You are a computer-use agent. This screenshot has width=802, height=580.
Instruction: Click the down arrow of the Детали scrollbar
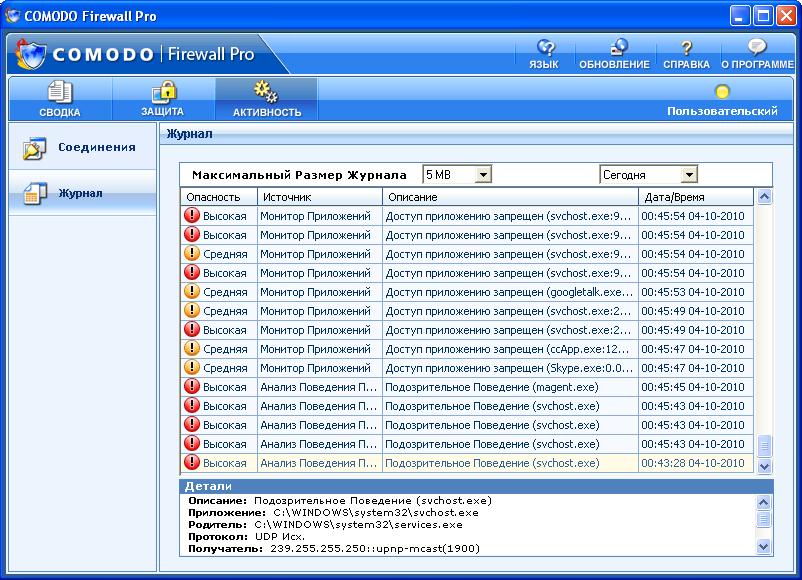(x=763, y=547)
